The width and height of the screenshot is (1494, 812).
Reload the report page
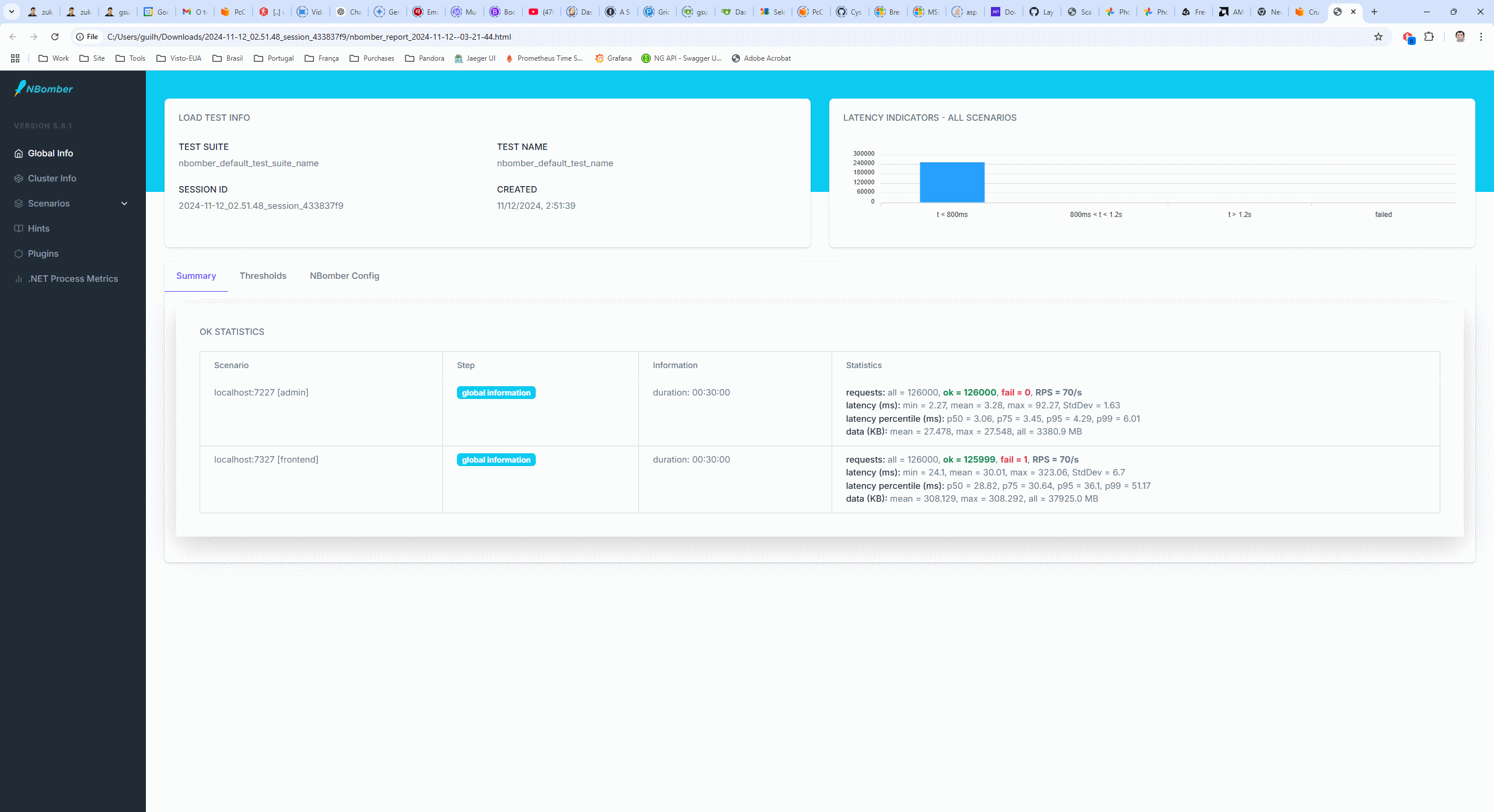(x=55, y=37)
